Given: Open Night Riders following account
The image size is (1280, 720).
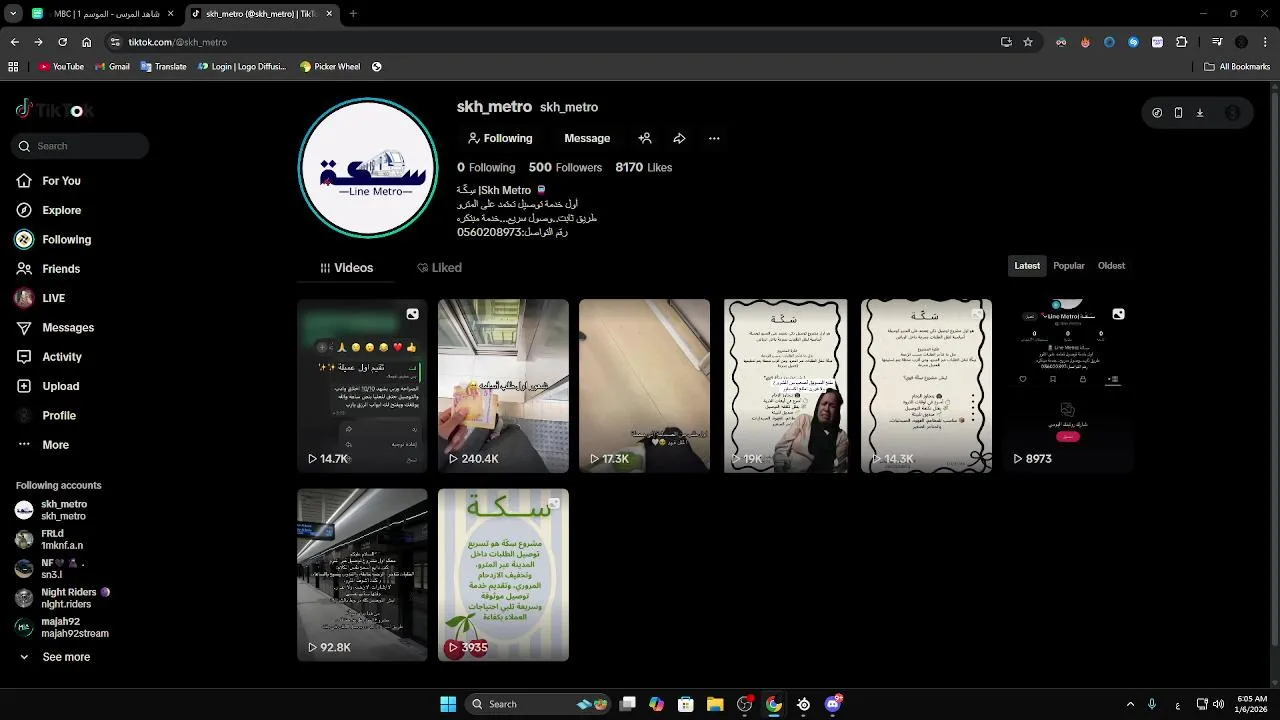Looking at the screenshot, I should coord(62,598).
